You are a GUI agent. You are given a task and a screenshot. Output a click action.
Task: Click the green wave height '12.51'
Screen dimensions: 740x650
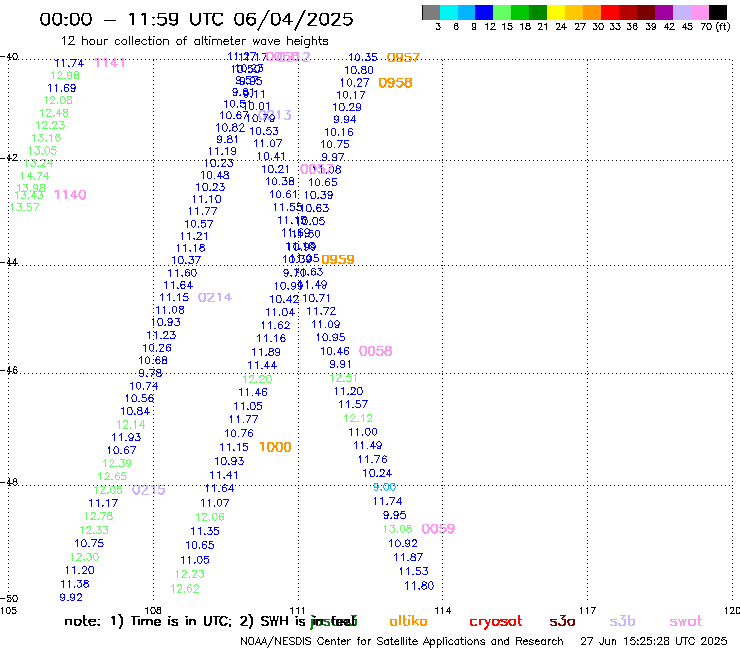coord(344,378)
